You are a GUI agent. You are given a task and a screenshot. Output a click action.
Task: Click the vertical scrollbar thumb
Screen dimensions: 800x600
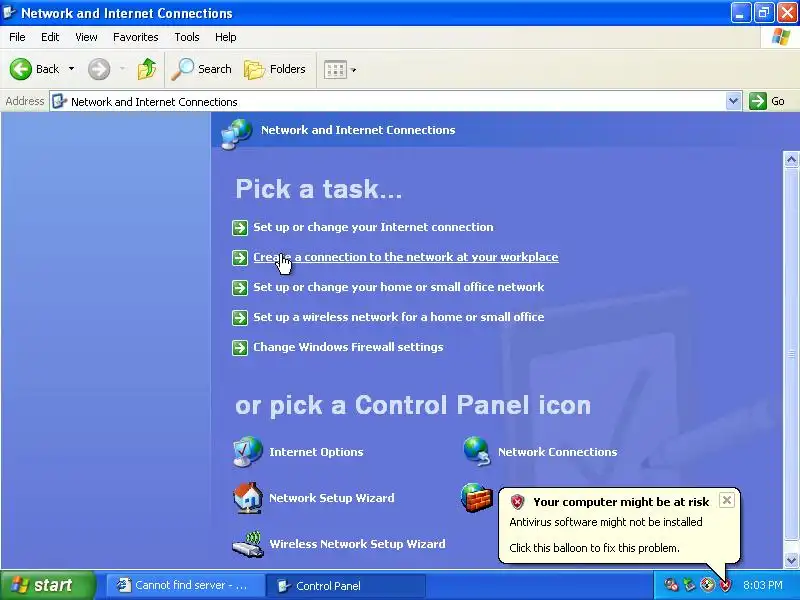coord(791,355)
